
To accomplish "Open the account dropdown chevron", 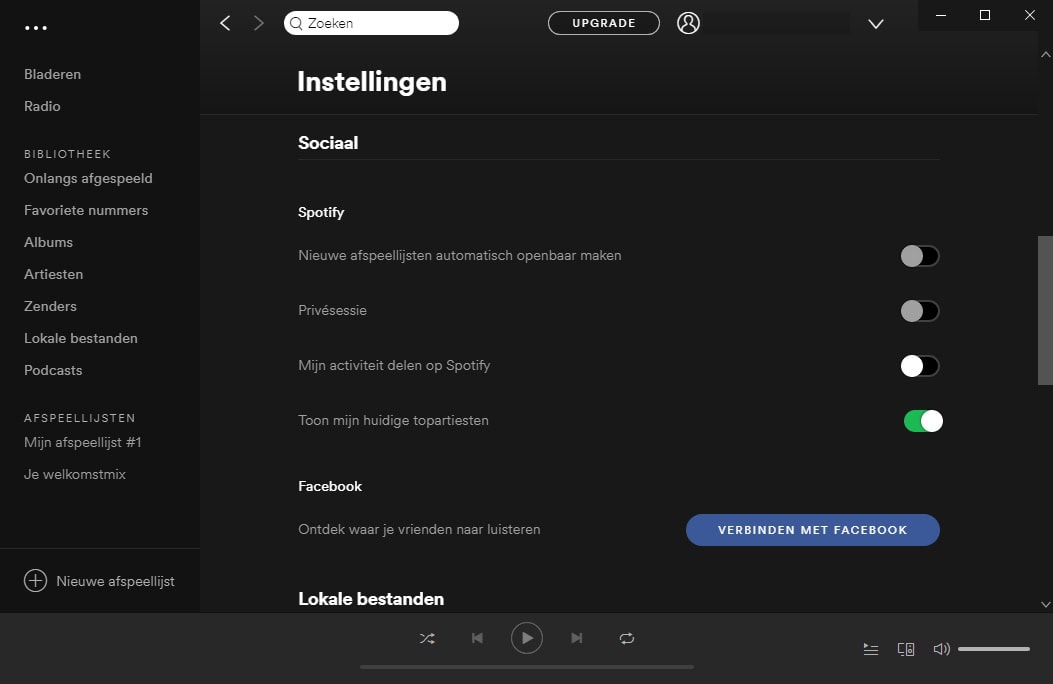I will (x=876, y=23).
